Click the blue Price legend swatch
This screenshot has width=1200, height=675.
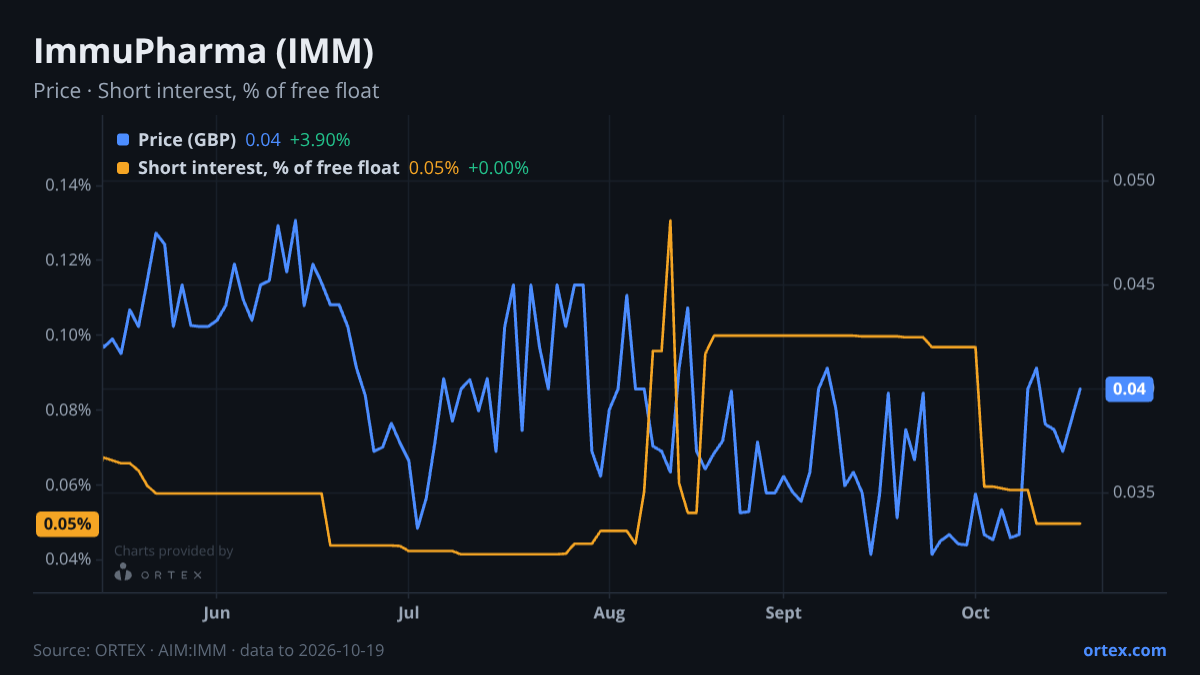123,140
